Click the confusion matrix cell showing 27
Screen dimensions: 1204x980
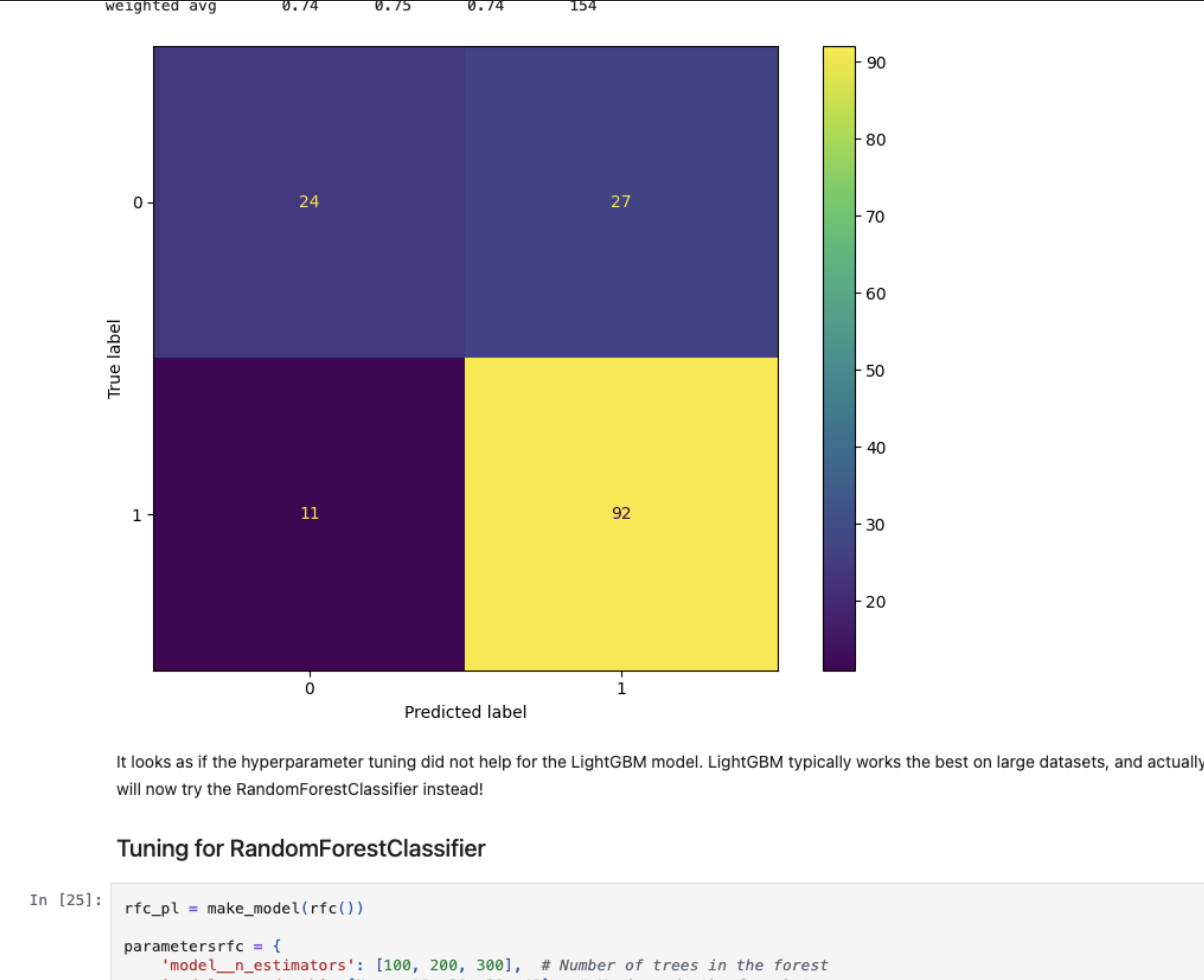pyautogui.click(x=621, y=202)
